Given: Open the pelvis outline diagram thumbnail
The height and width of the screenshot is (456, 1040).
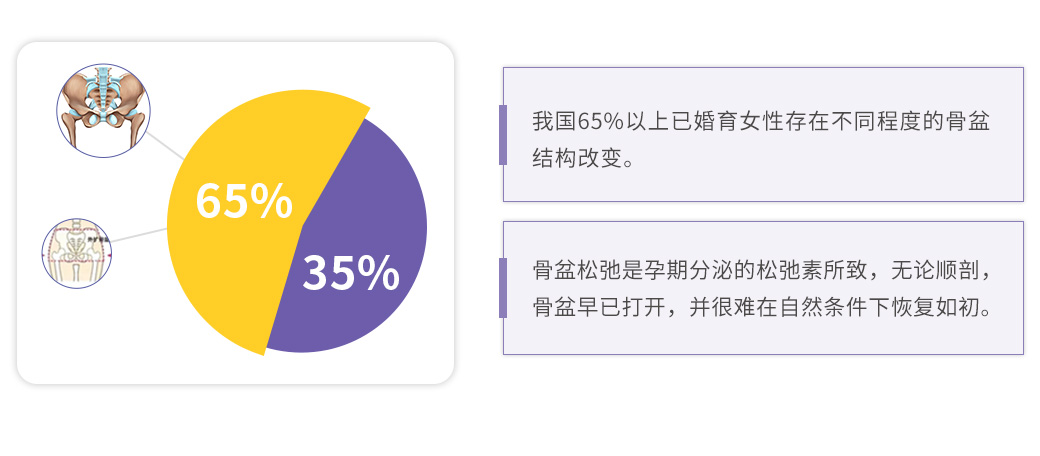Looking at the screenshot, I should pos(78,253).
